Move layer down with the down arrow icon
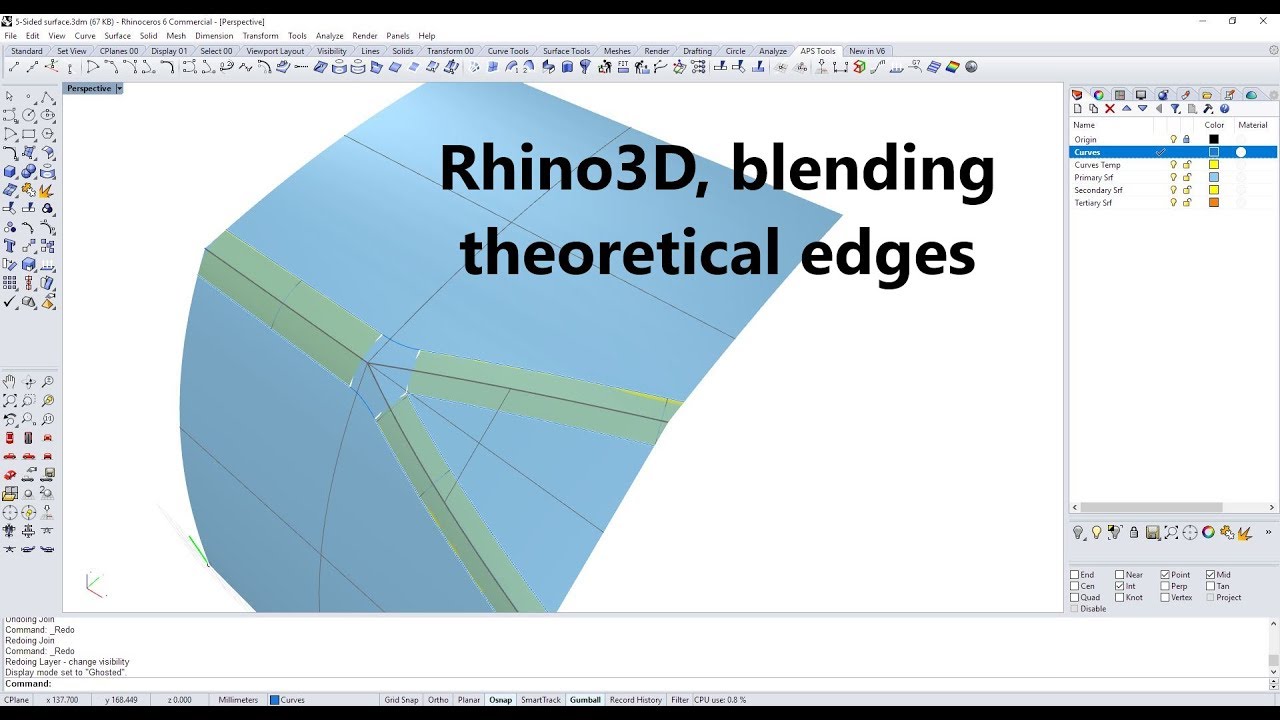 [1142, 108]
